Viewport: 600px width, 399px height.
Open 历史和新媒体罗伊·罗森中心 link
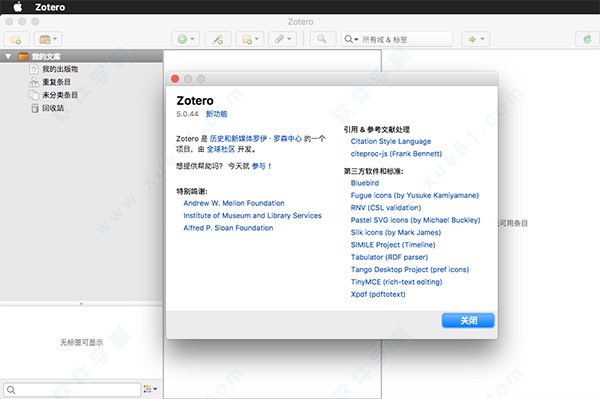coord(256,139)
